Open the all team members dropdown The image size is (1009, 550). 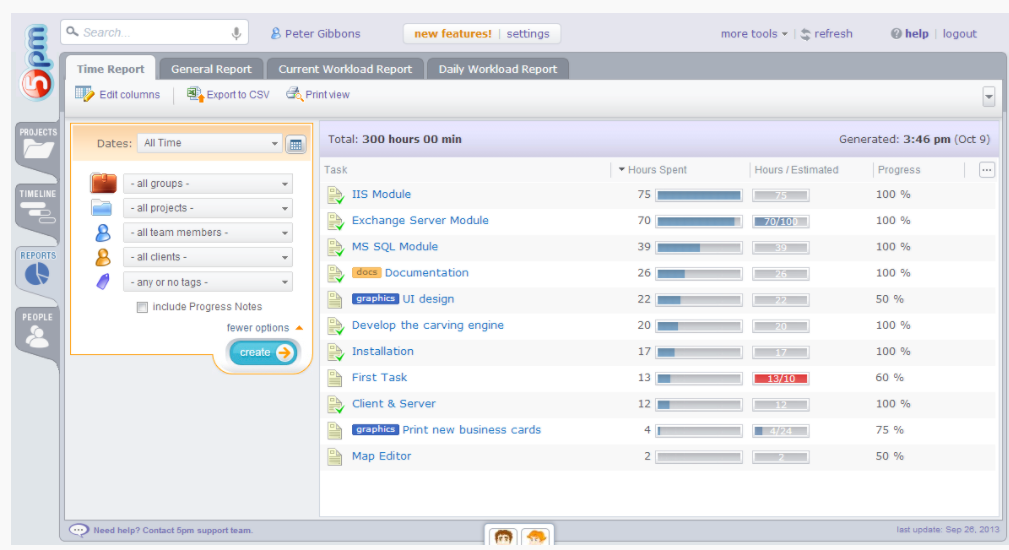click(208, 233)
